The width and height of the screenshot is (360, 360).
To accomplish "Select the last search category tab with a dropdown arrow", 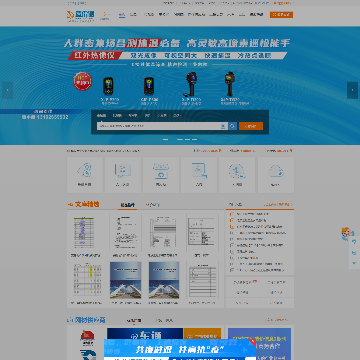I will coord(177,116).
